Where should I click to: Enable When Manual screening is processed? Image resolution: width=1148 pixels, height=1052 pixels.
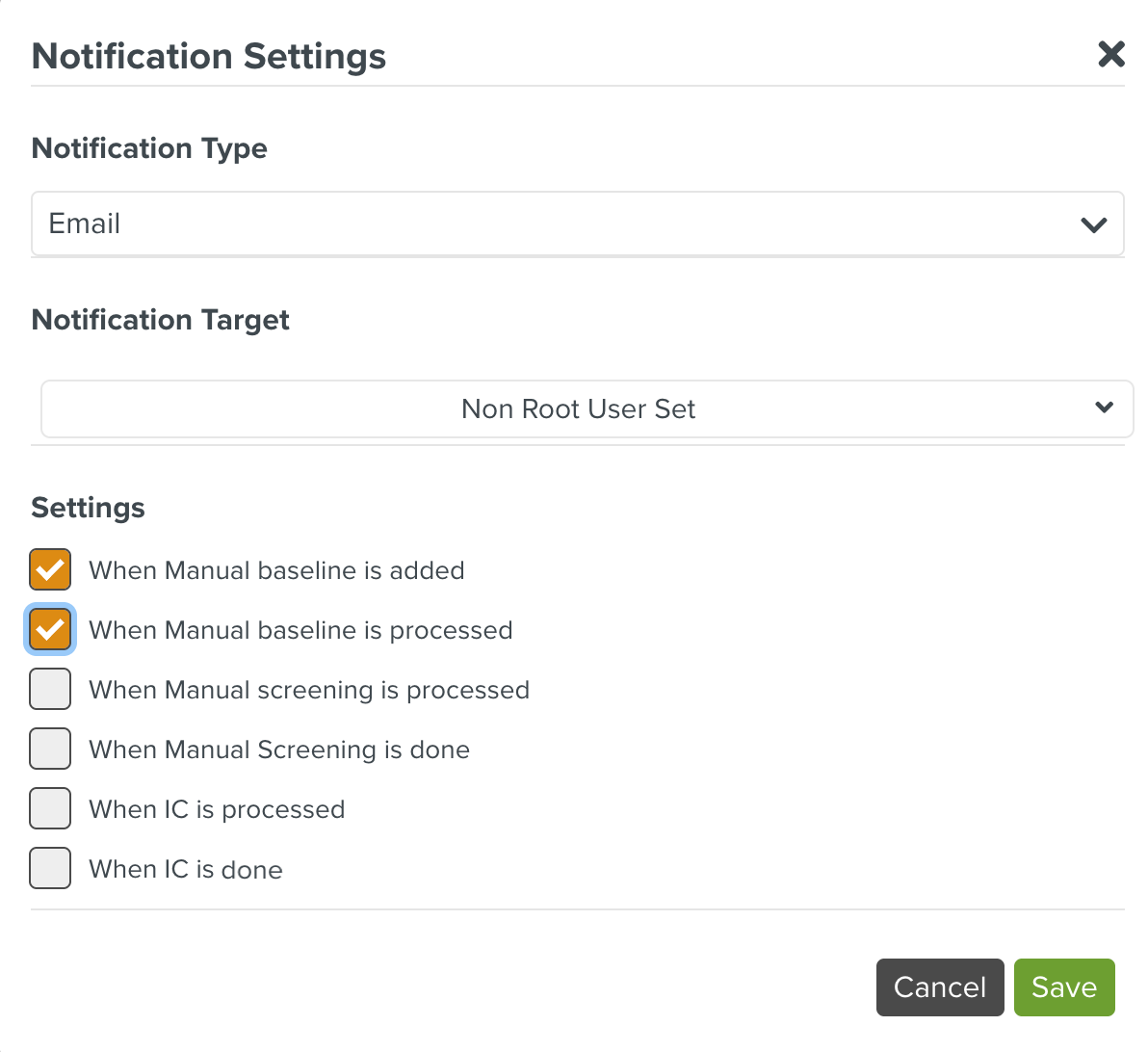49,689
